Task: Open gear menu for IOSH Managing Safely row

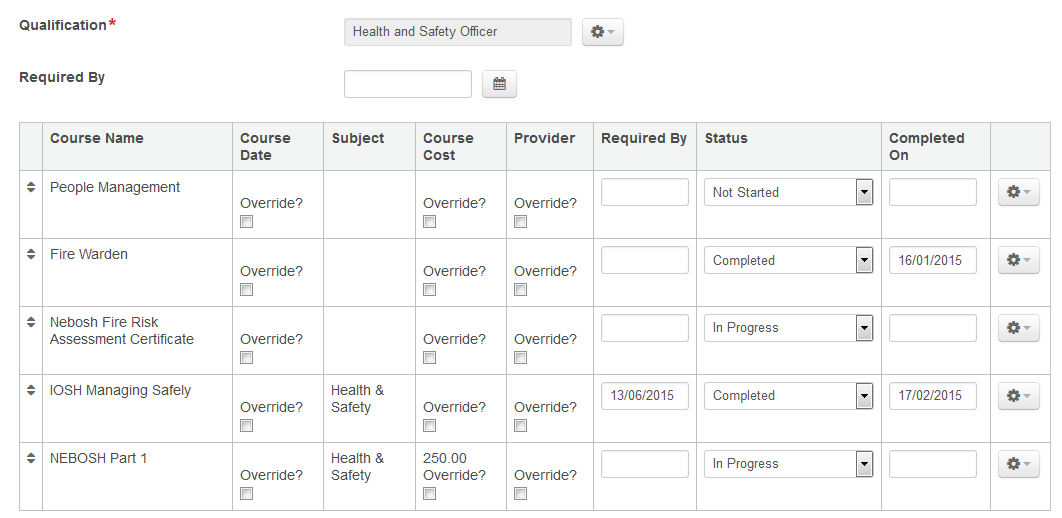Action: tap(1018, 396)
